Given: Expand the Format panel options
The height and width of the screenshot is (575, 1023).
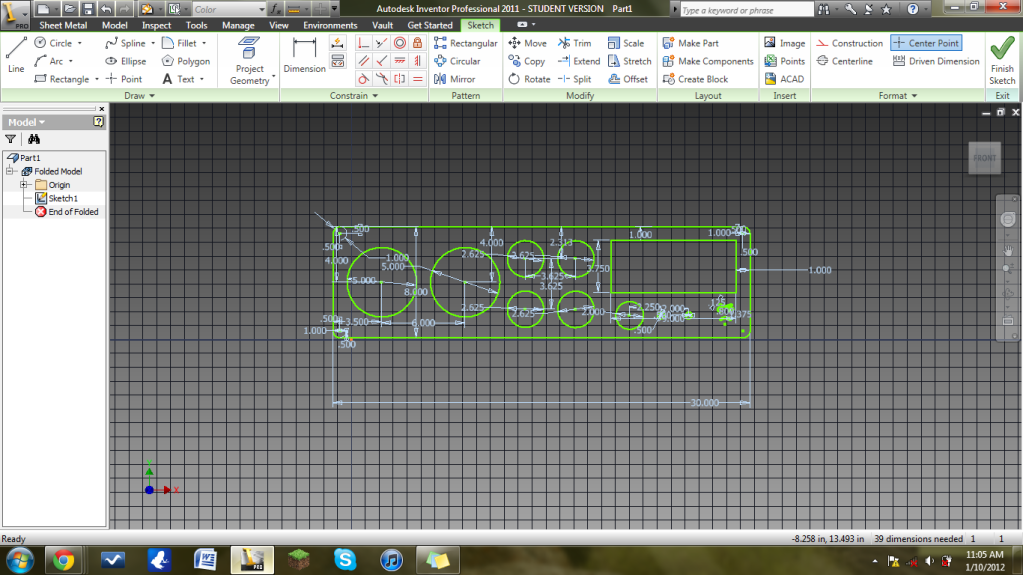Looking at the screenshot, I should pyautogui.click(x=898, y=95).
